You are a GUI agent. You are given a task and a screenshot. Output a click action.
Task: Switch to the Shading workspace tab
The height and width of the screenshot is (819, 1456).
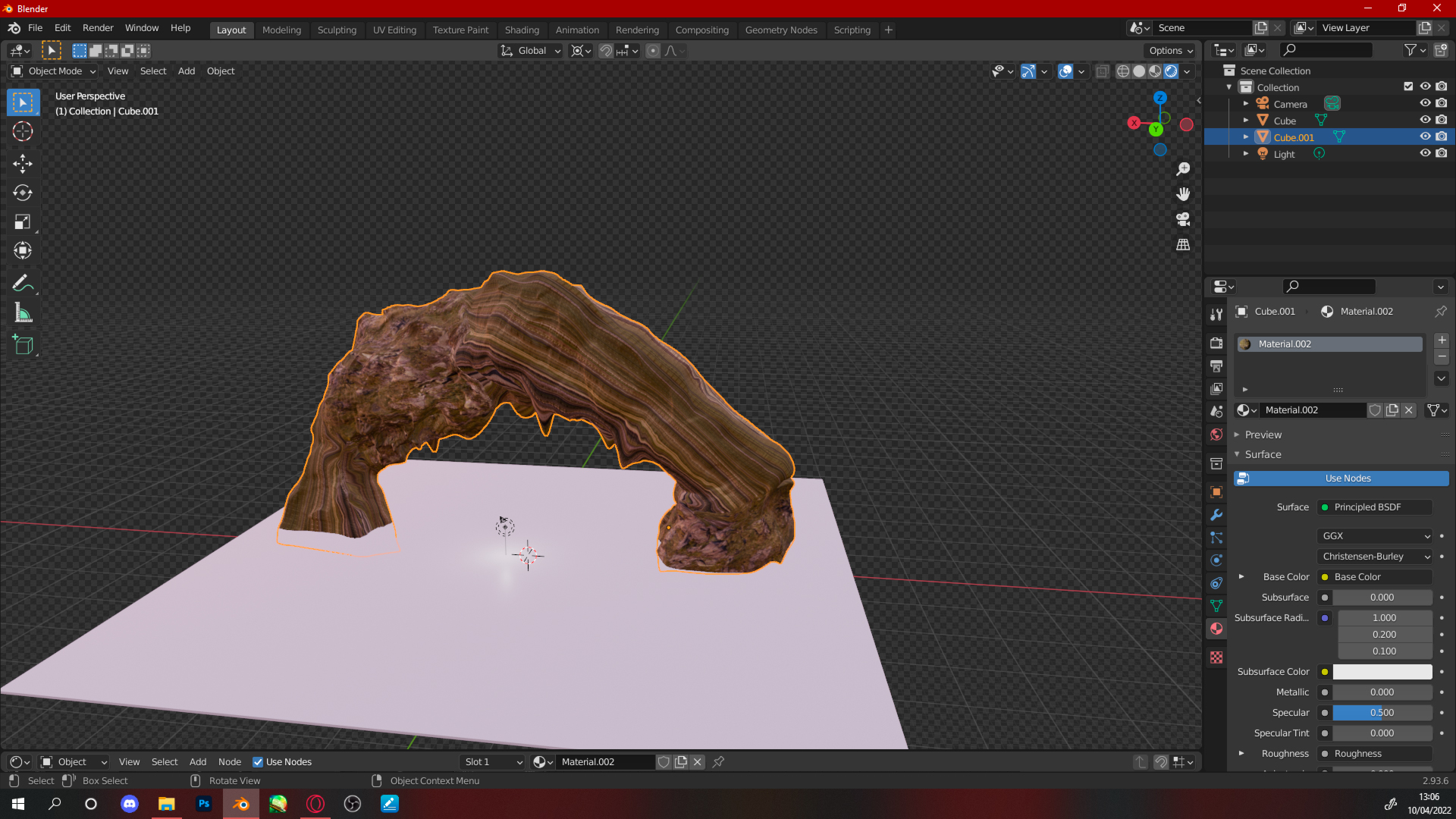pyautogui.click(x=522, y=30)
